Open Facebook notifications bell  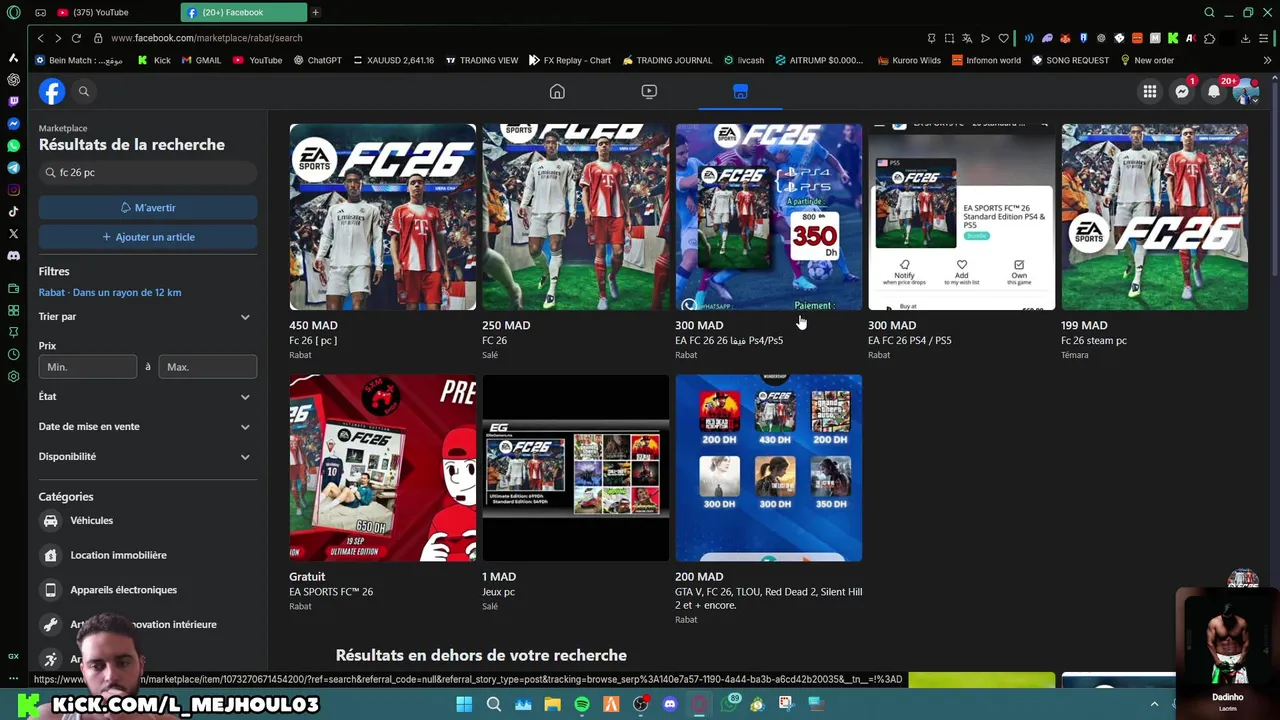tap(1214, 91)
